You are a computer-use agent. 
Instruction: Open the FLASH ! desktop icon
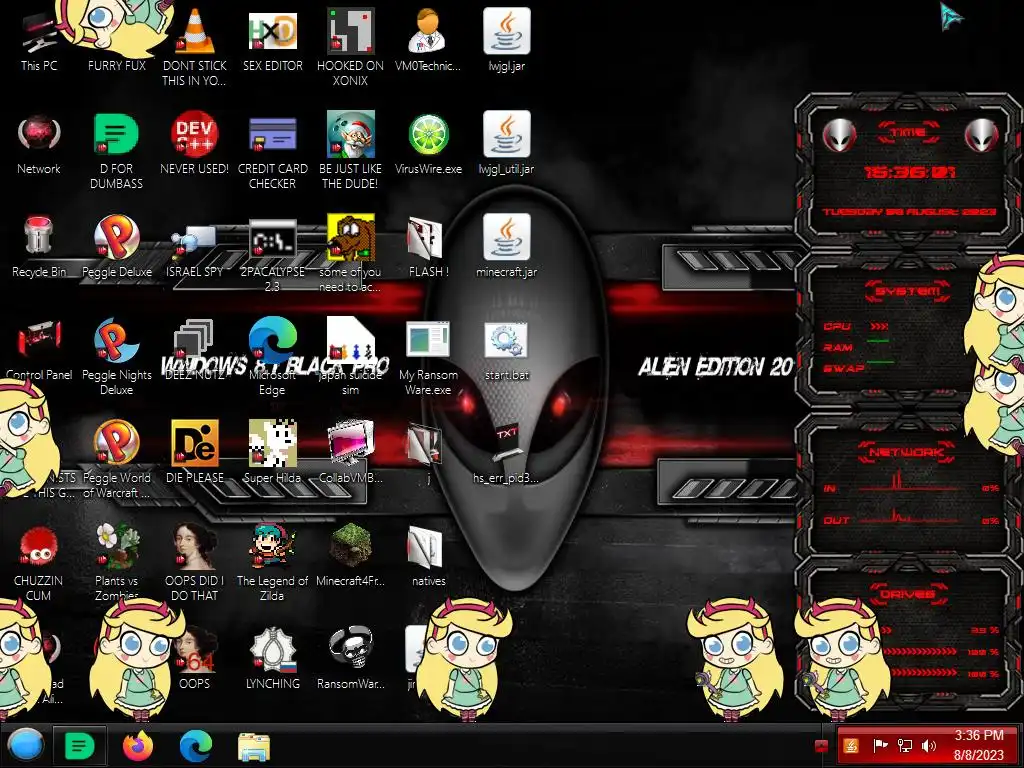click(x=425, y=238)
